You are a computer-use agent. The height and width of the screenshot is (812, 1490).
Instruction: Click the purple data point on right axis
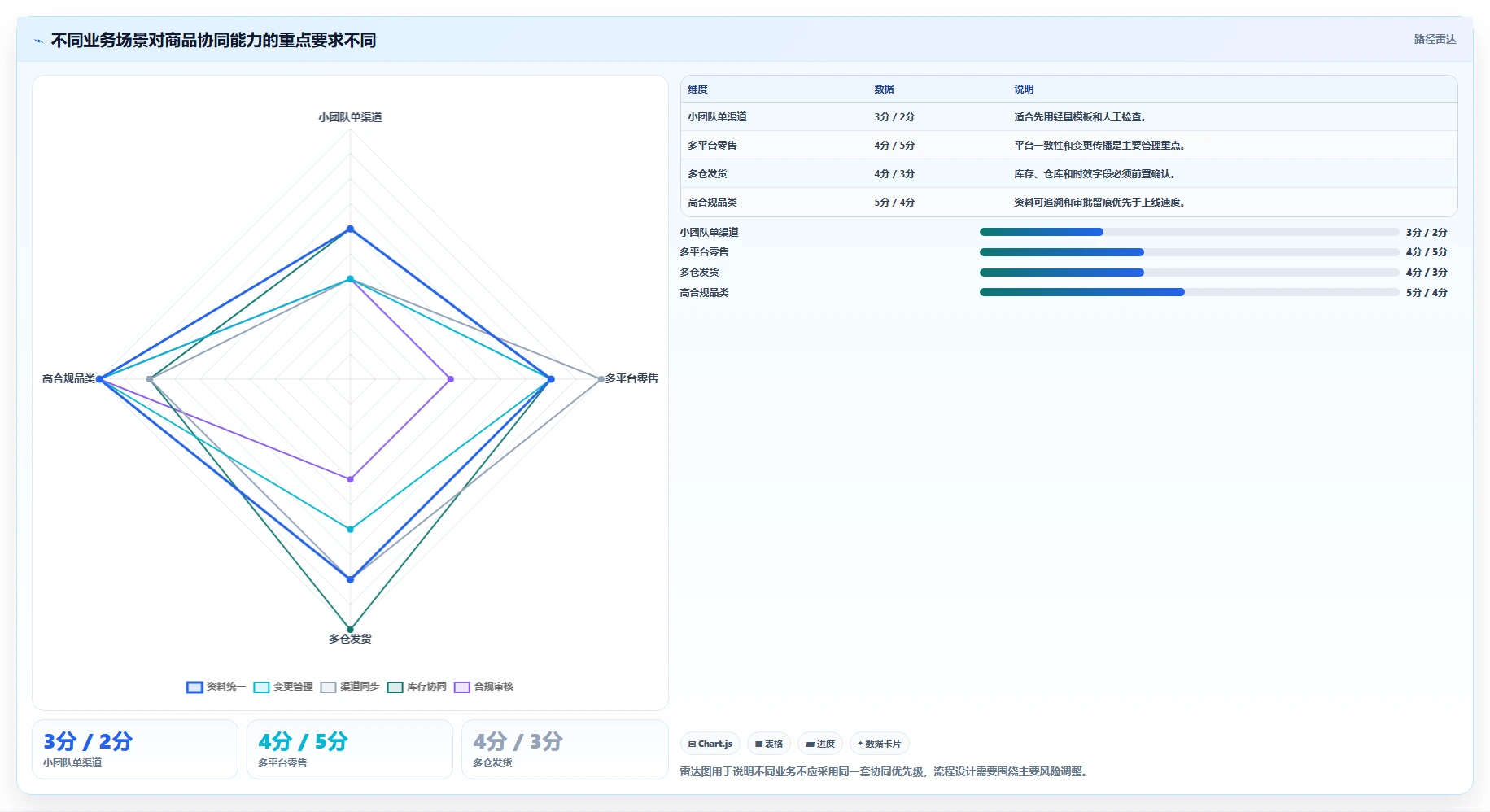(451, 379)
